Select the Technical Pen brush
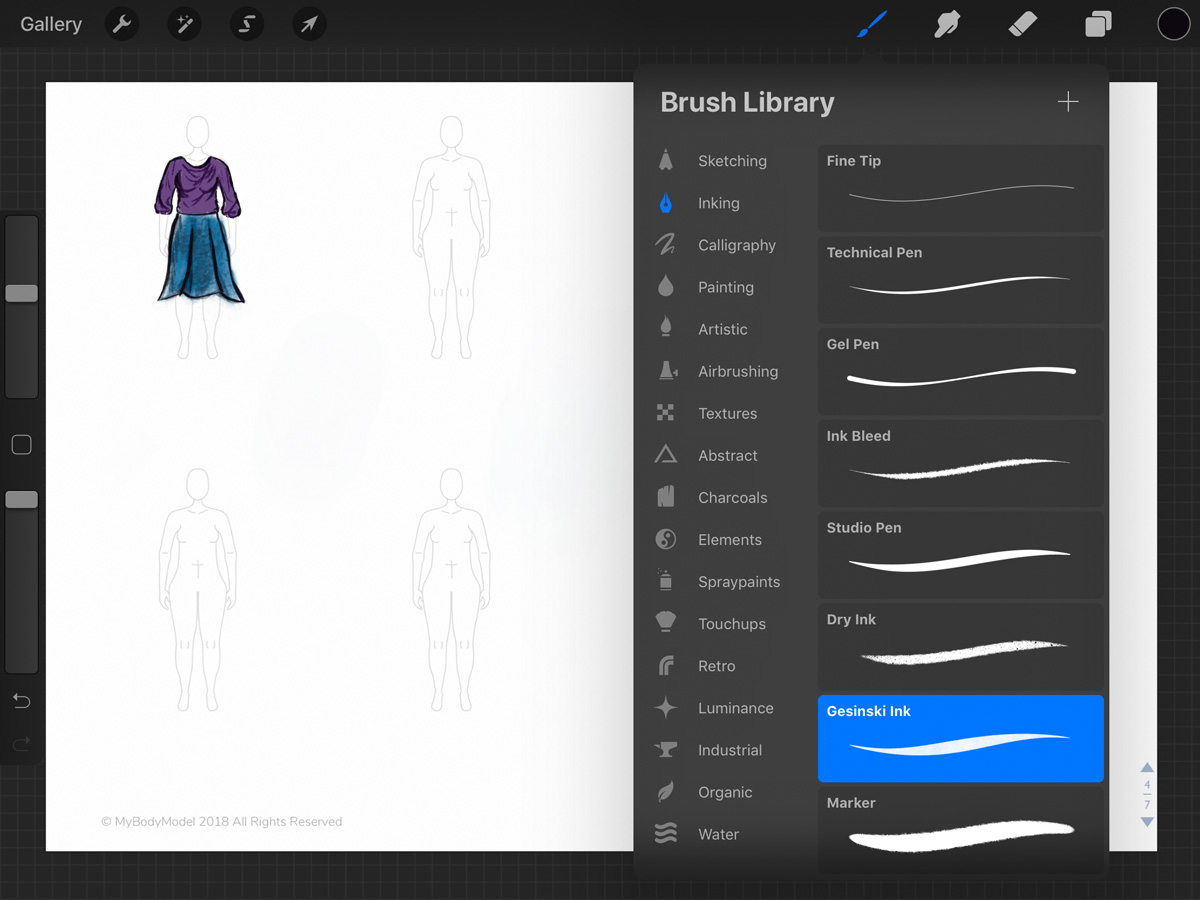This screenshot has height=900, width=1200. pos(959,280)
